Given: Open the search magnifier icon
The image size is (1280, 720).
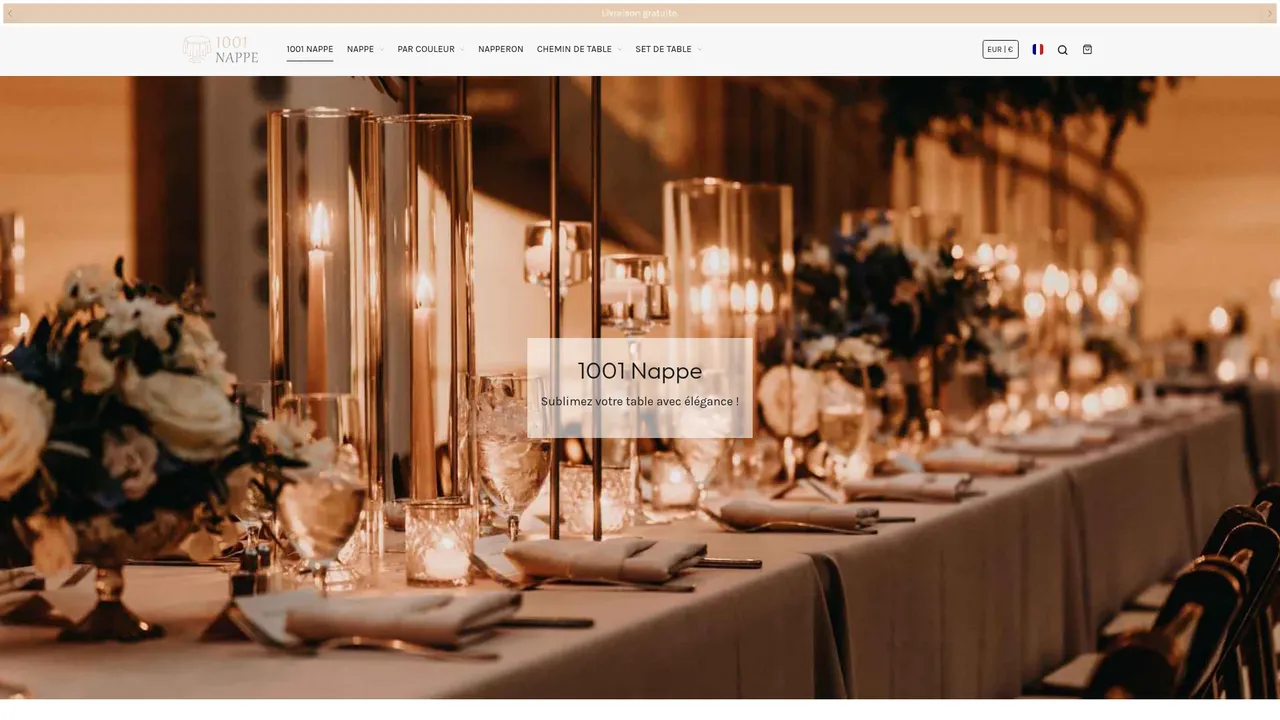Looking at the screenshot, I should [x=1062, y=49].
